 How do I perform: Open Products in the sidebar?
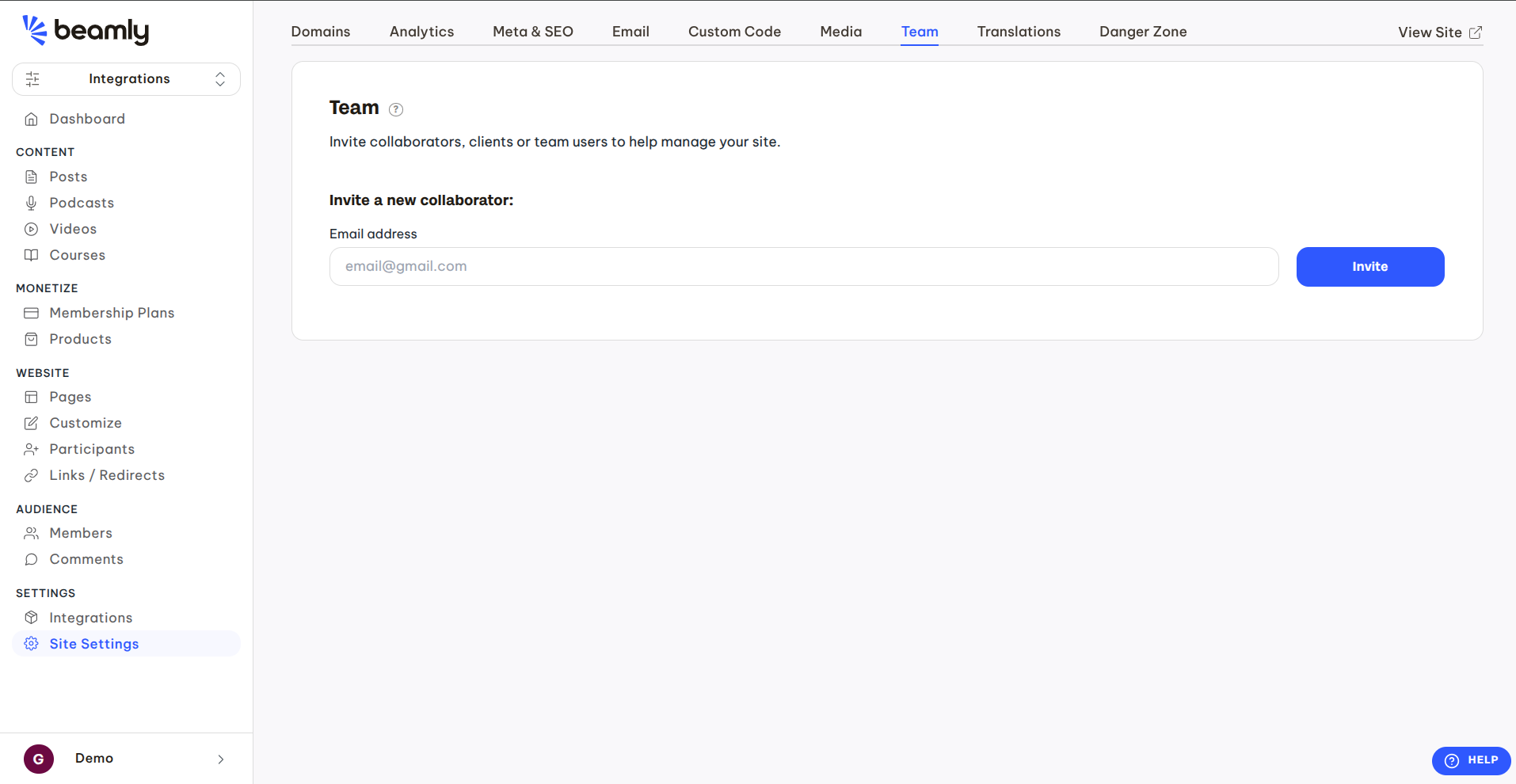[81, 339]
